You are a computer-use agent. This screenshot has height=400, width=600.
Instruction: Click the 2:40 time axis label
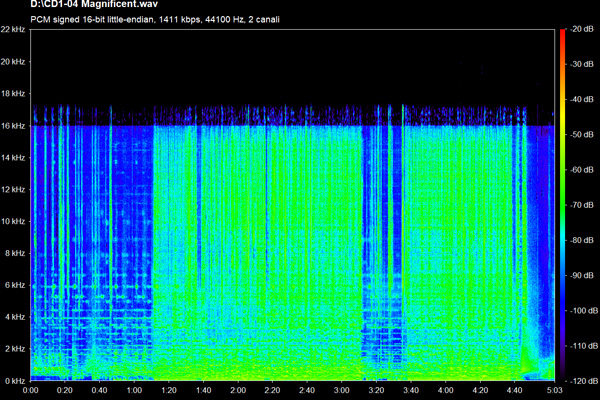point(307,390)
